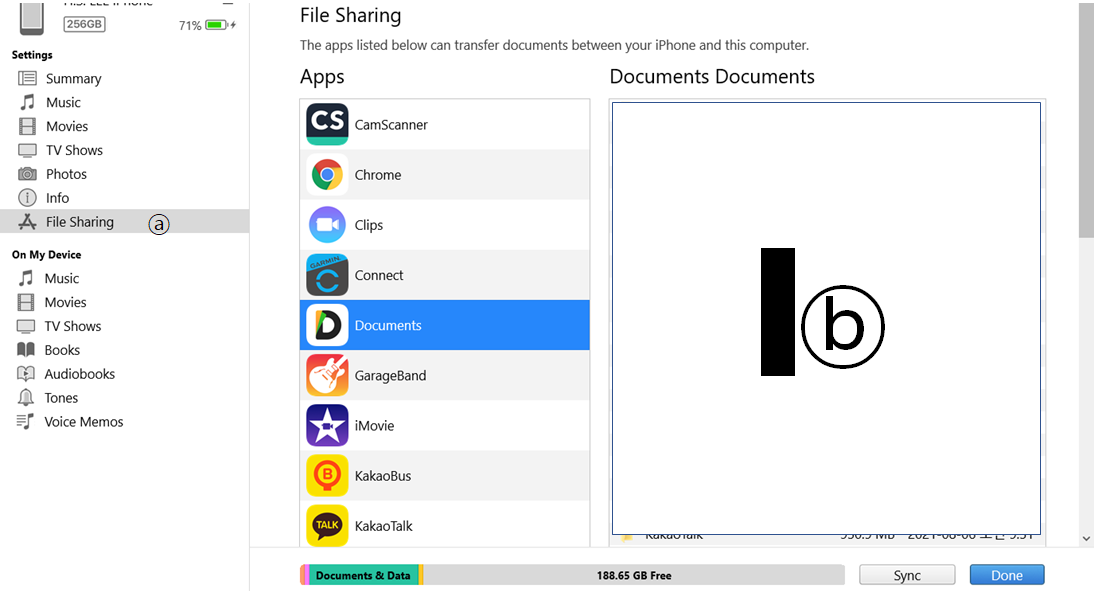Click the Photos camera icon
Screen dimensions: 1094x591
click(27, 174)
